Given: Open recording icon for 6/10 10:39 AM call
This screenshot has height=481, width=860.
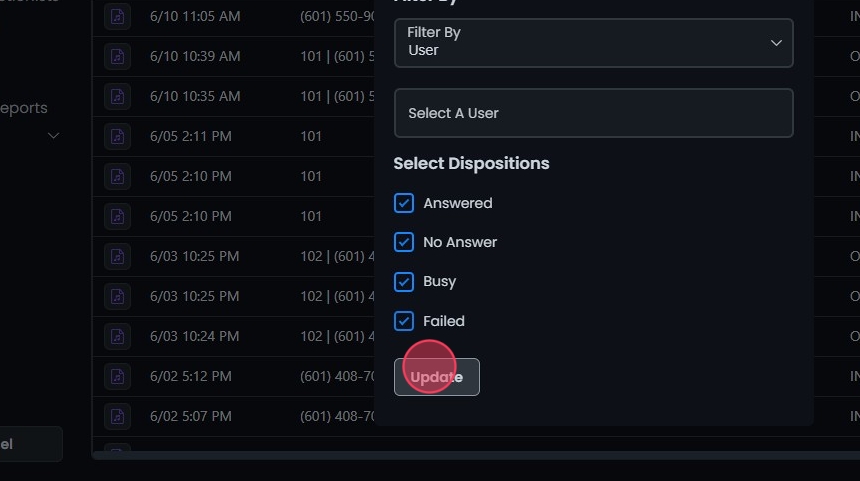Looking at the screenshot, I should (x=118, y=57).
